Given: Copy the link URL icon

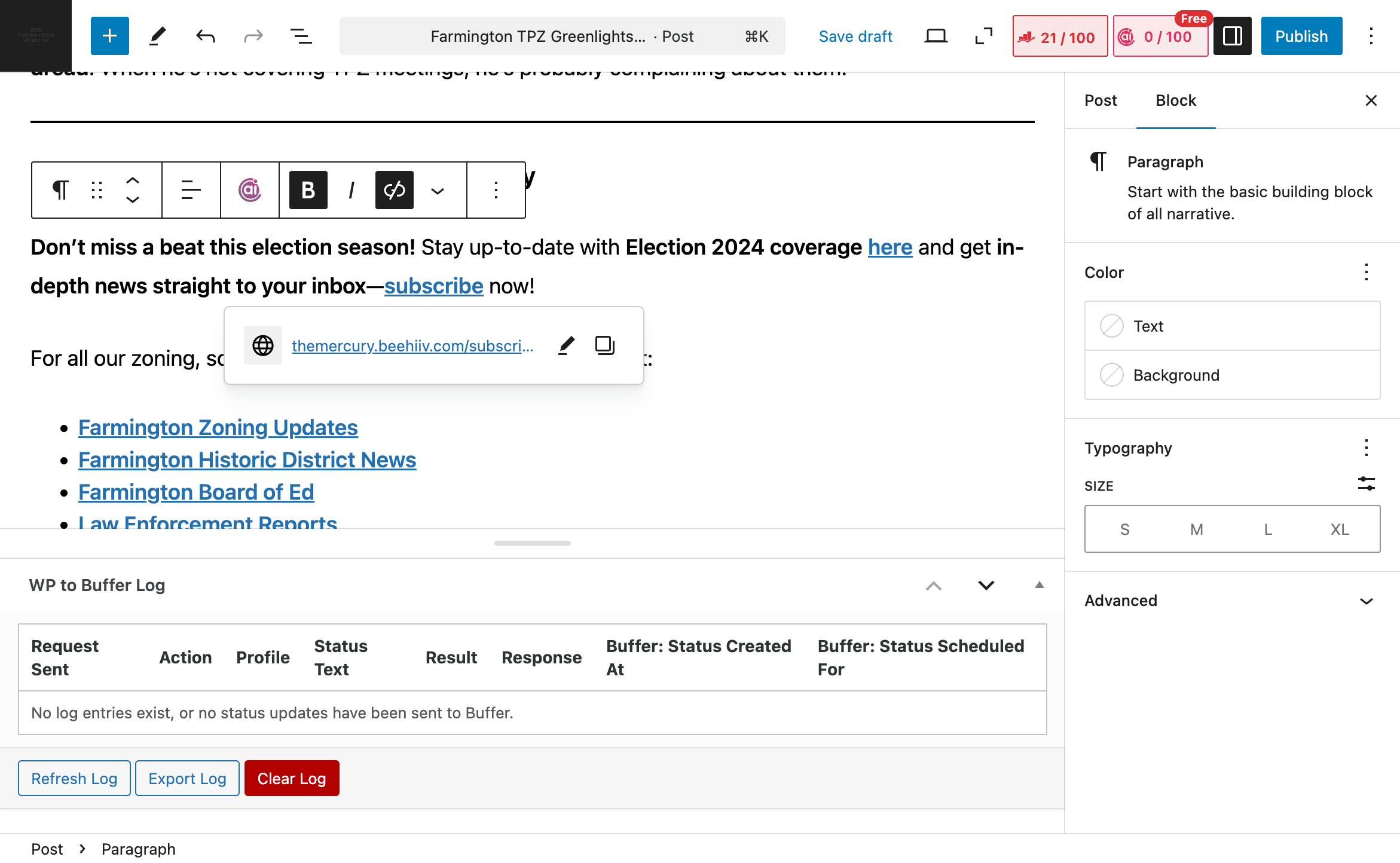Looking at the screenshot, I should 605,345.
